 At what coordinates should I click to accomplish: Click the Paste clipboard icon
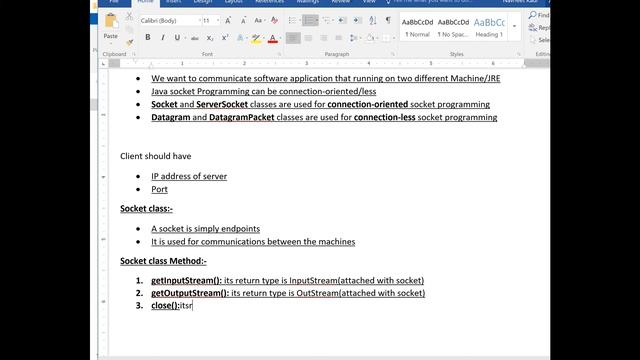111,20
